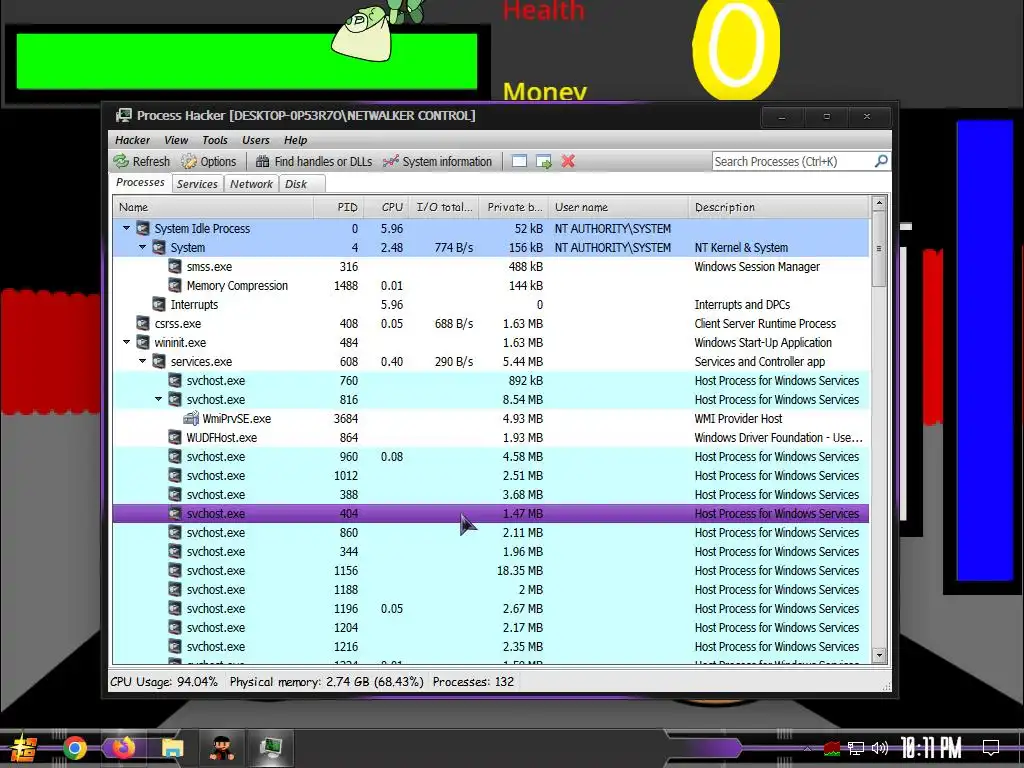
Task: Click the find window and thread icon
Action: click(543, 161)
